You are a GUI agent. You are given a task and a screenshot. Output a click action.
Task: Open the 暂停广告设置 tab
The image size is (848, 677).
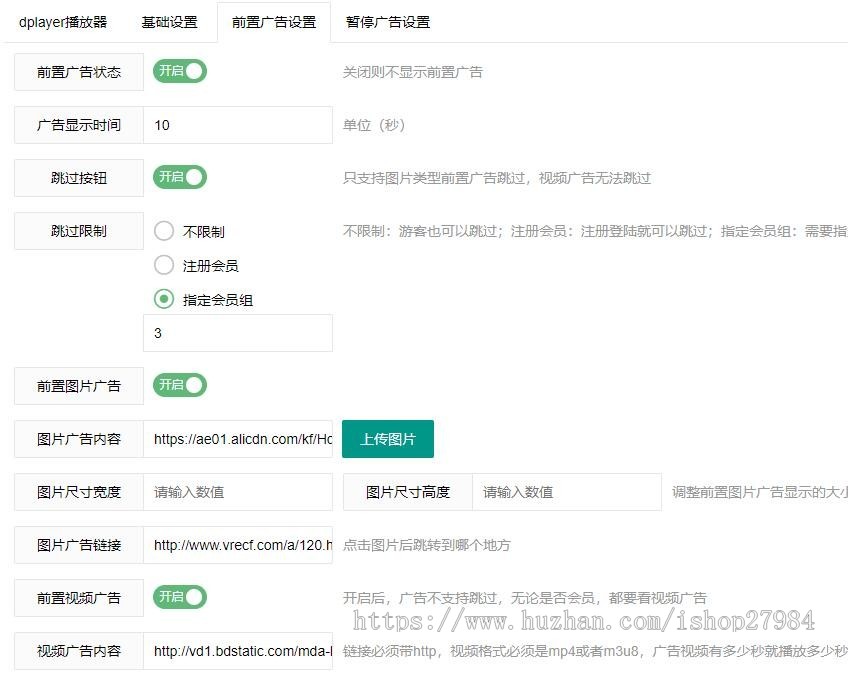pos(387,22)
